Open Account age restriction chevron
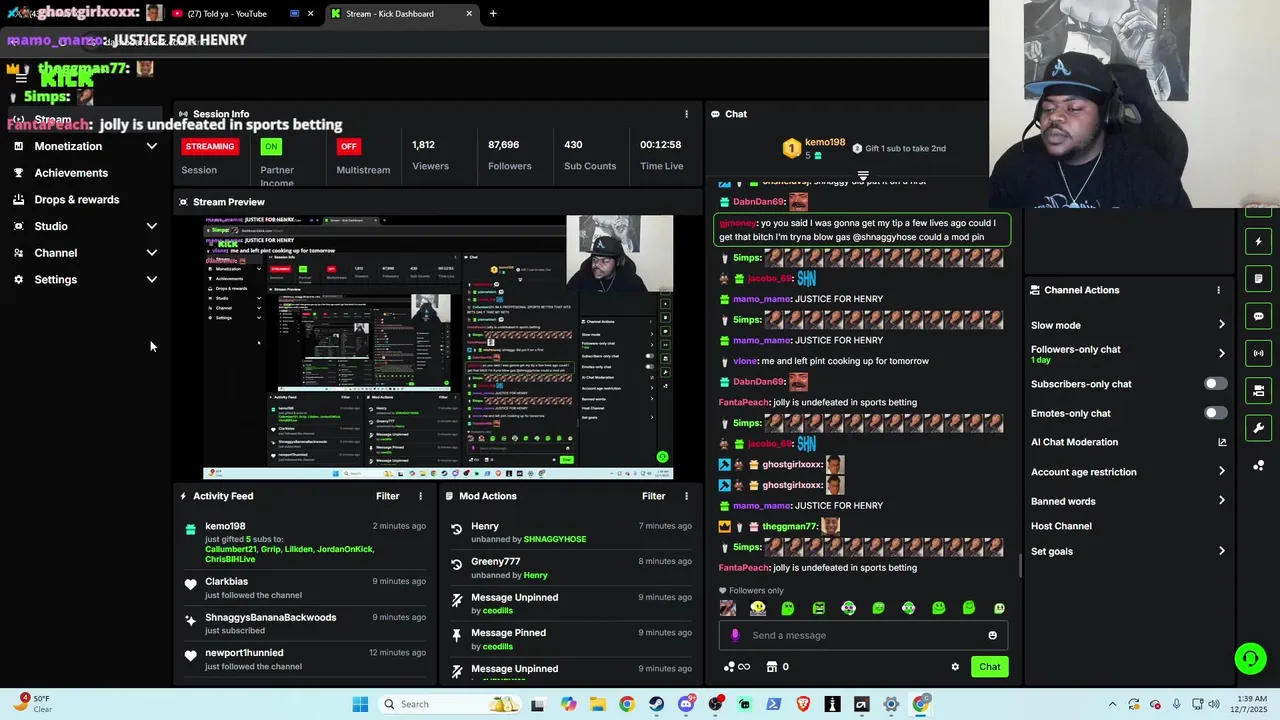 [1221, 471]
